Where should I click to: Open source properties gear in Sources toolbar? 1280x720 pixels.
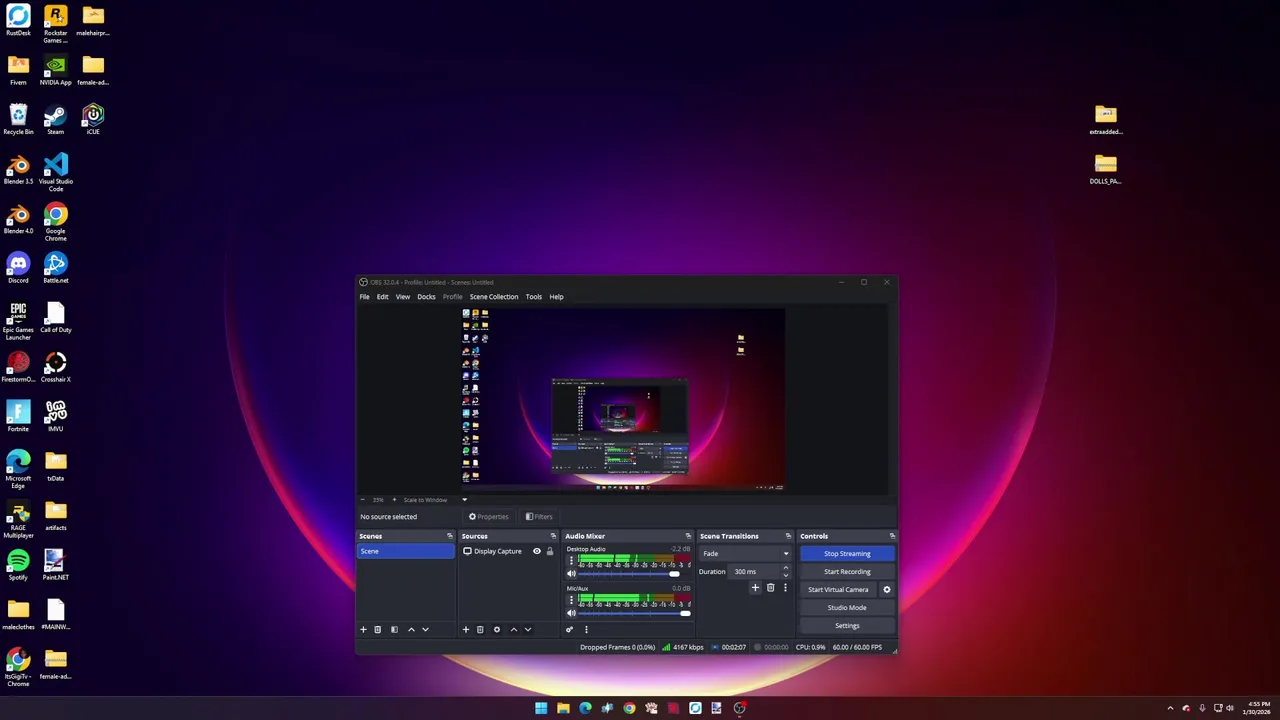coord(496,630)
